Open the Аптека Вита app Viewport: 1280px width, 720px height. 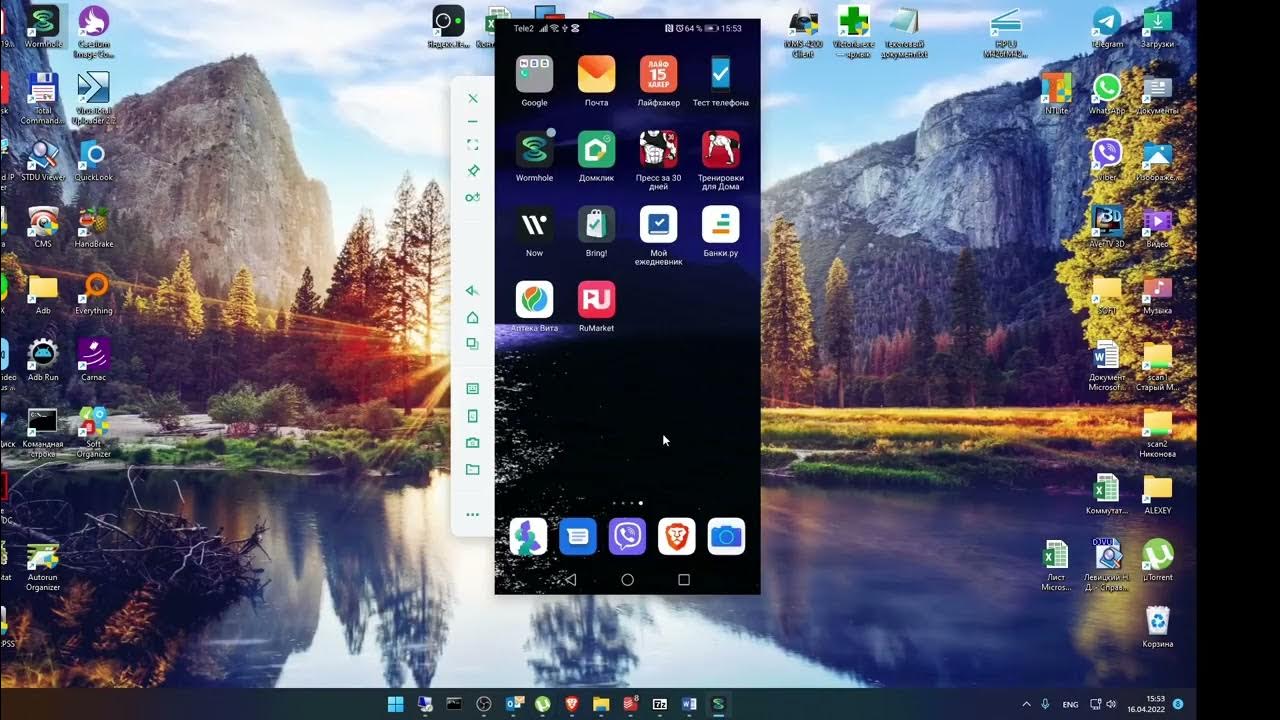pyautogui.click(x=534, y=299)
